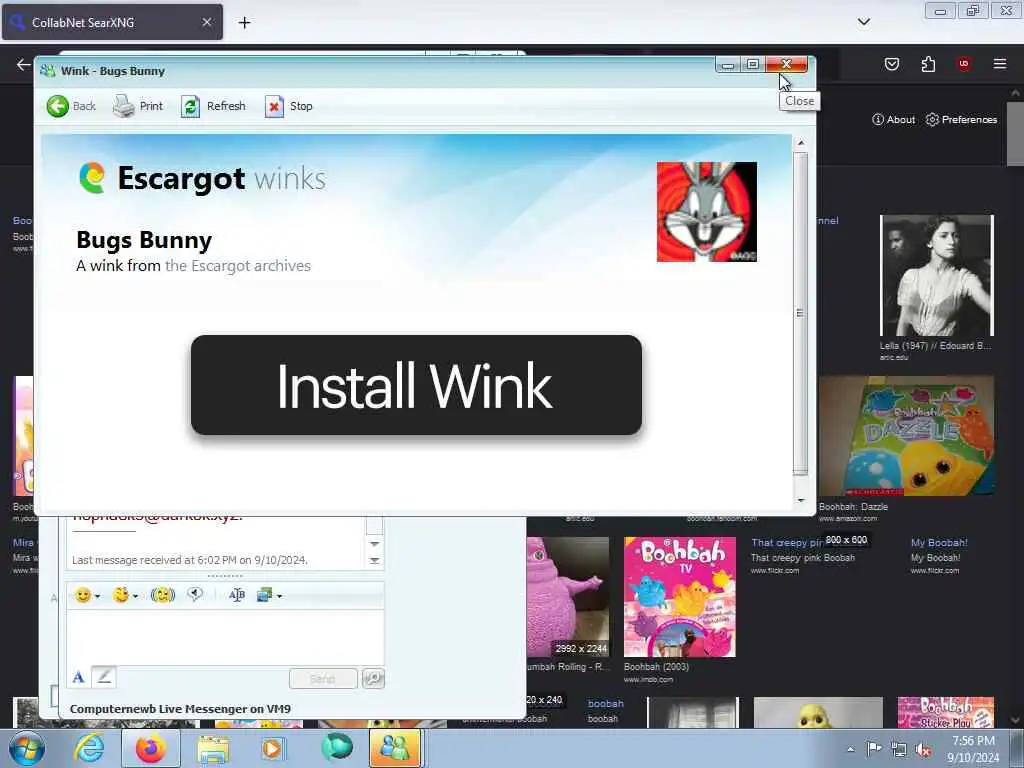This screenshot has width=1024, height=768.
Task: Switch to handwriting pen mode in Messenger
Action: click(104, 677)
